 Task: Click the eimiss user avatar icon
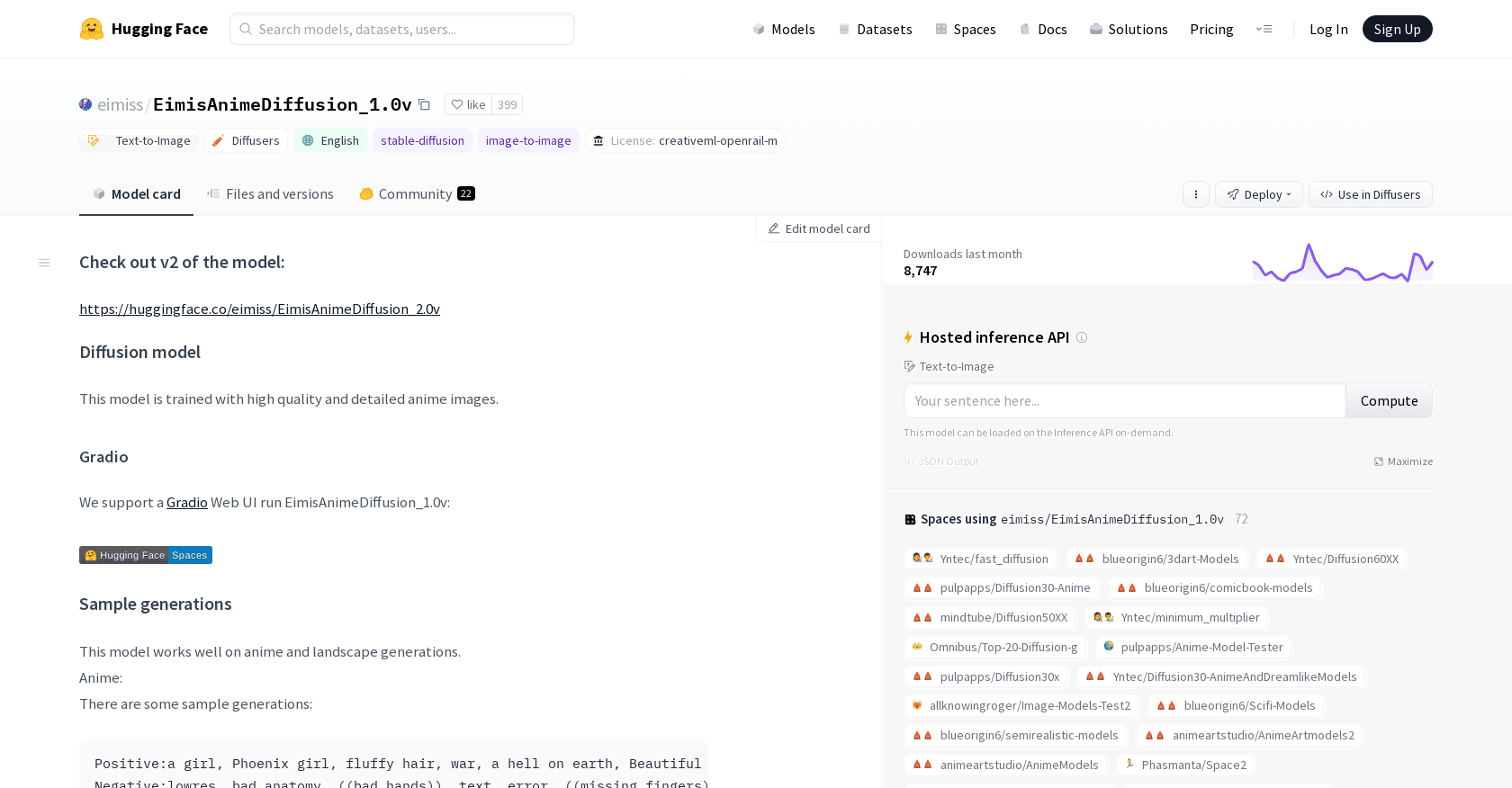85,104
